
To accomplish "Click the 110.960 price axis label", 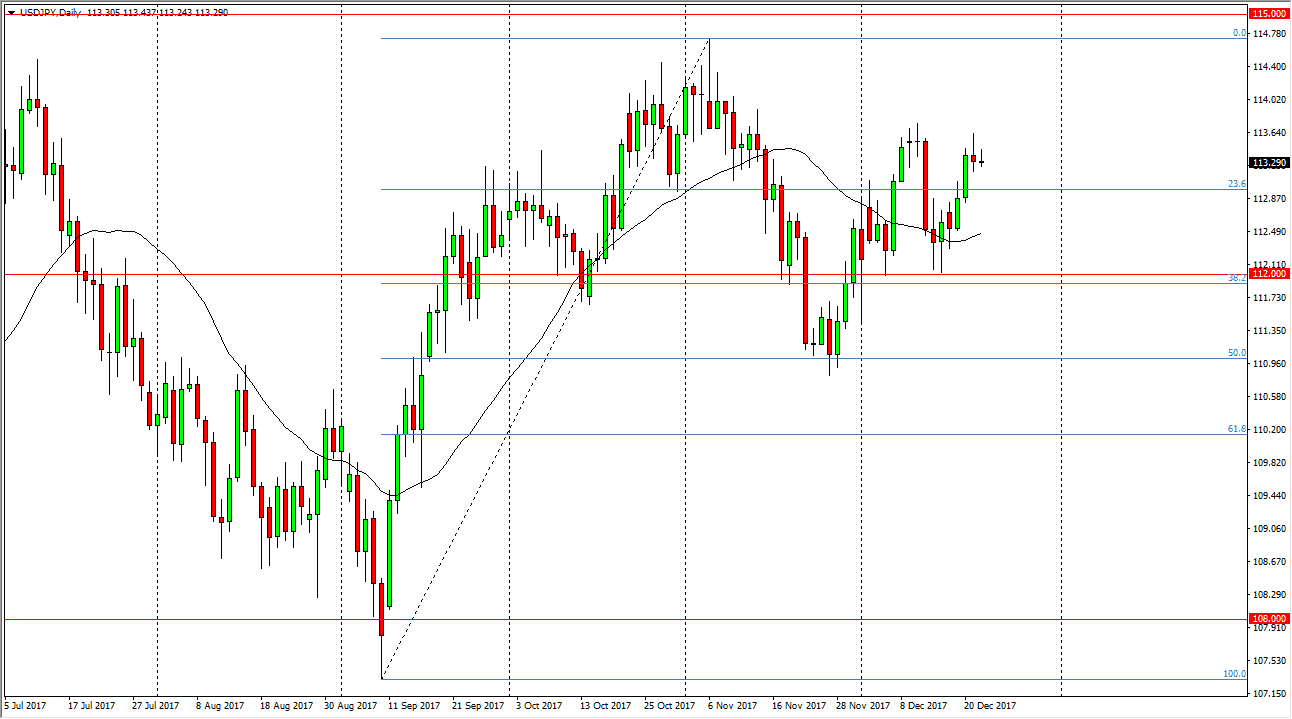I will click(1270, 364).
